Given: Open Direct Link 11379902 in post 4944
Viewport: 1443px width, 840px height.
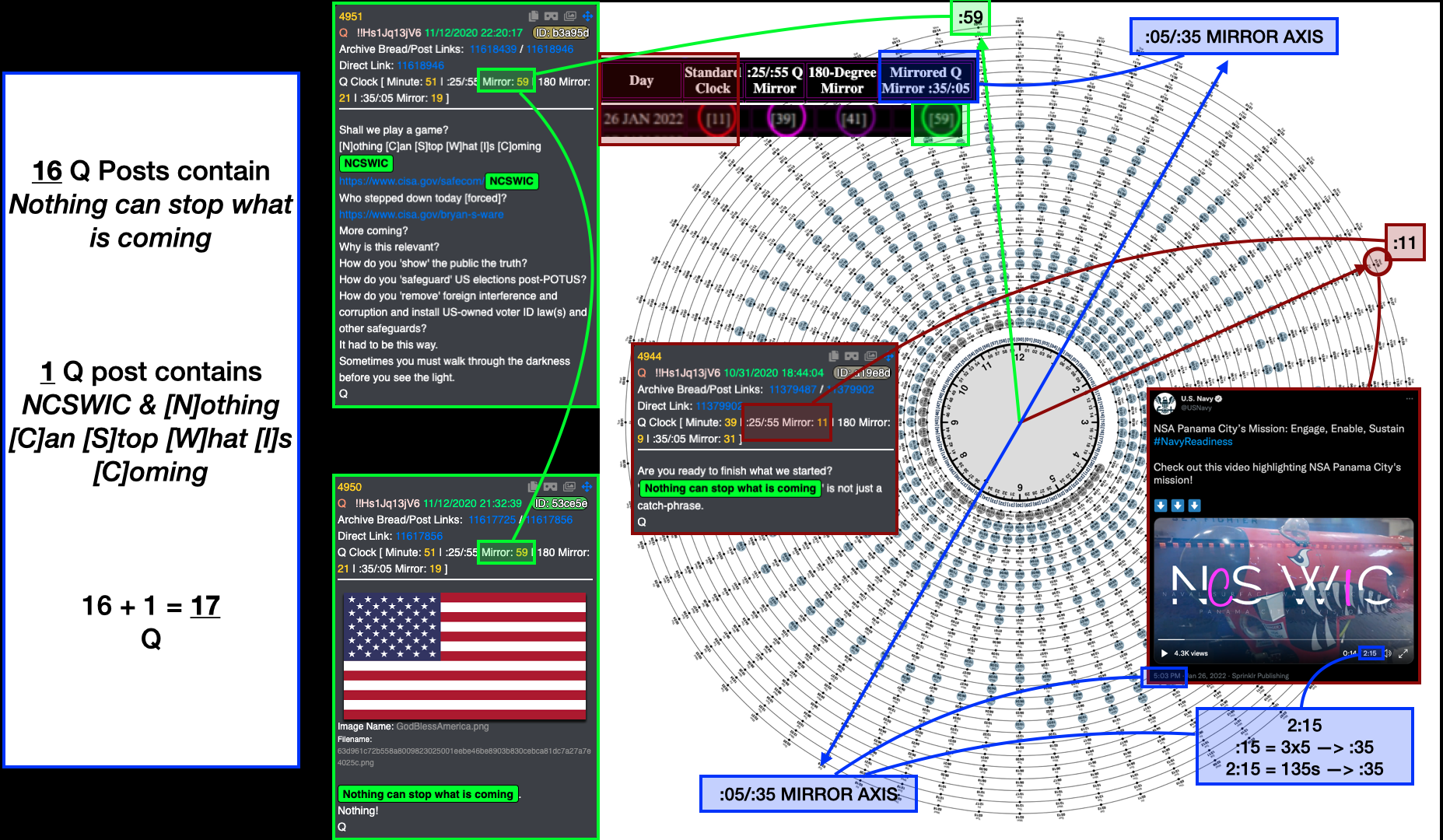Looking at the screenshot, I should (720, 406).
